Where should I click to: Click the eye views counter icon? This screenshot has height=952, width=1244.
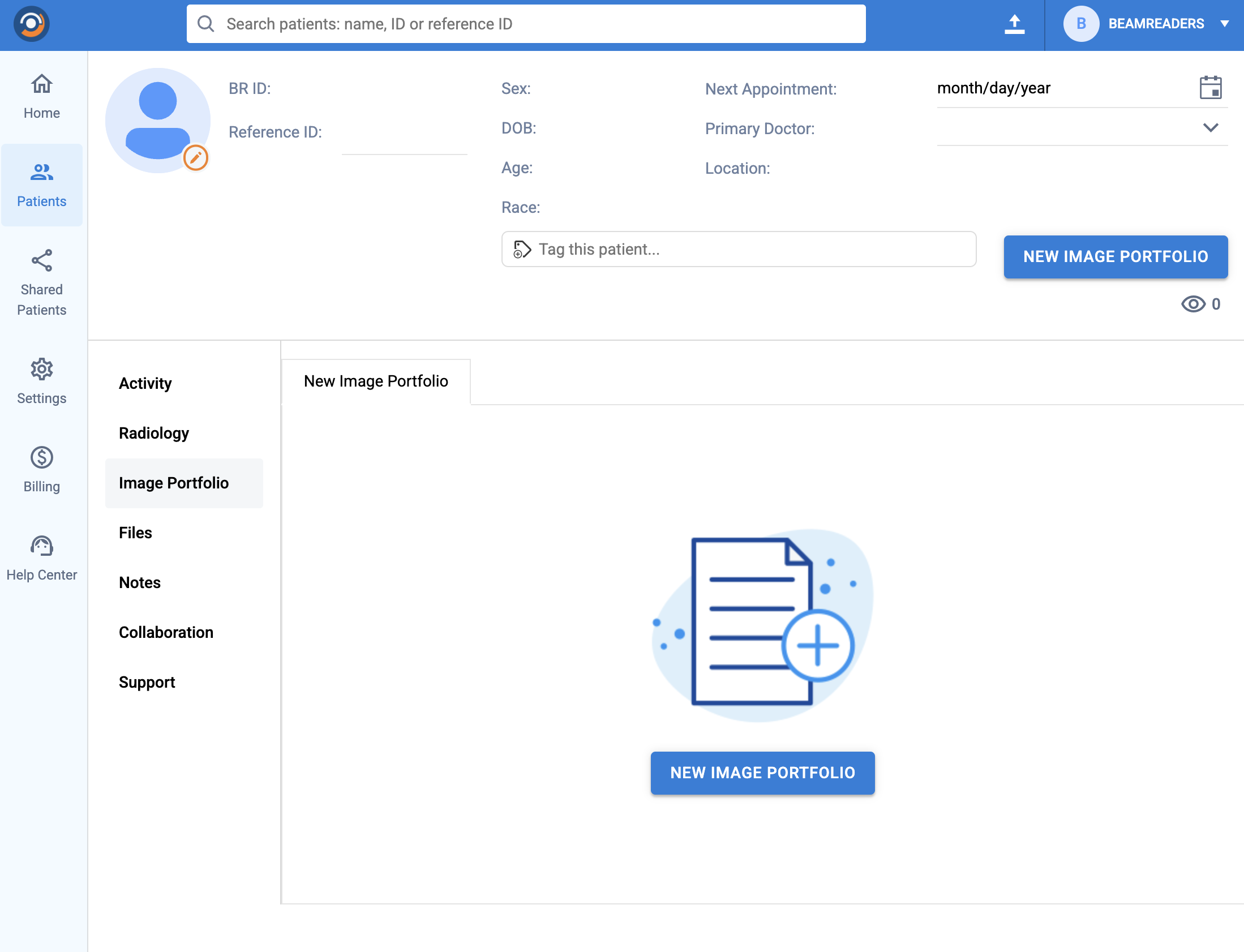1192,305
